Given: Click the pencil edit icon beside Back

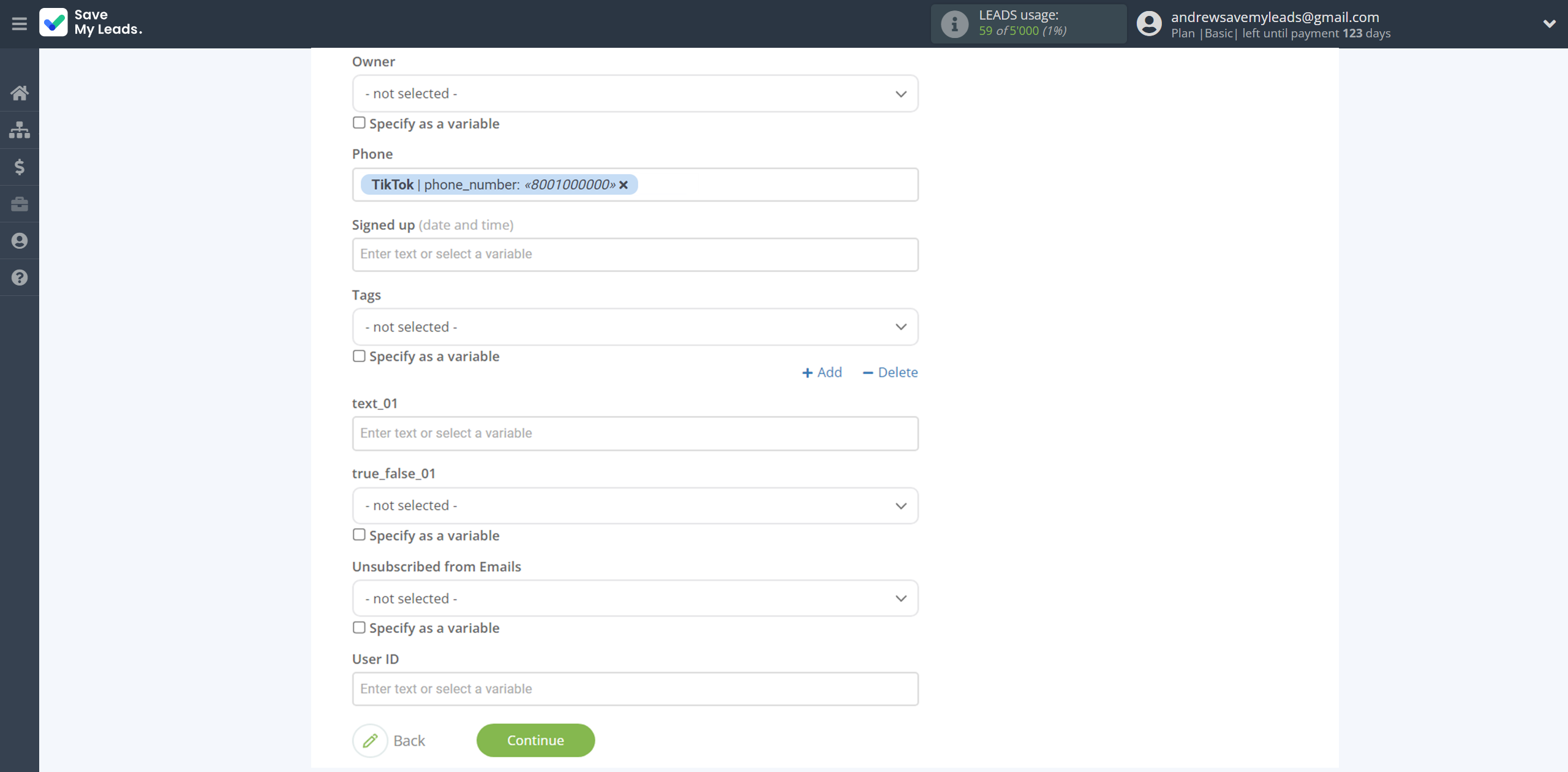Looking at the screenshot, I should 370,740.
